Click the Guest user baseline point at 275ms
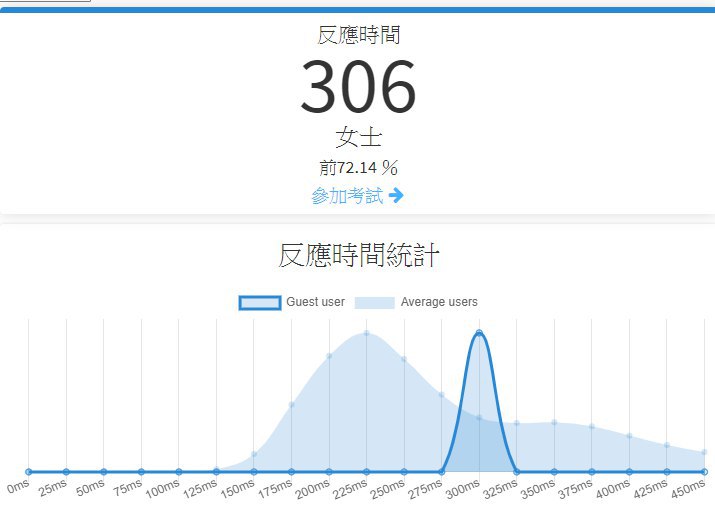The width and height of the screenshot is (715, 513). [x=442, y=471]
